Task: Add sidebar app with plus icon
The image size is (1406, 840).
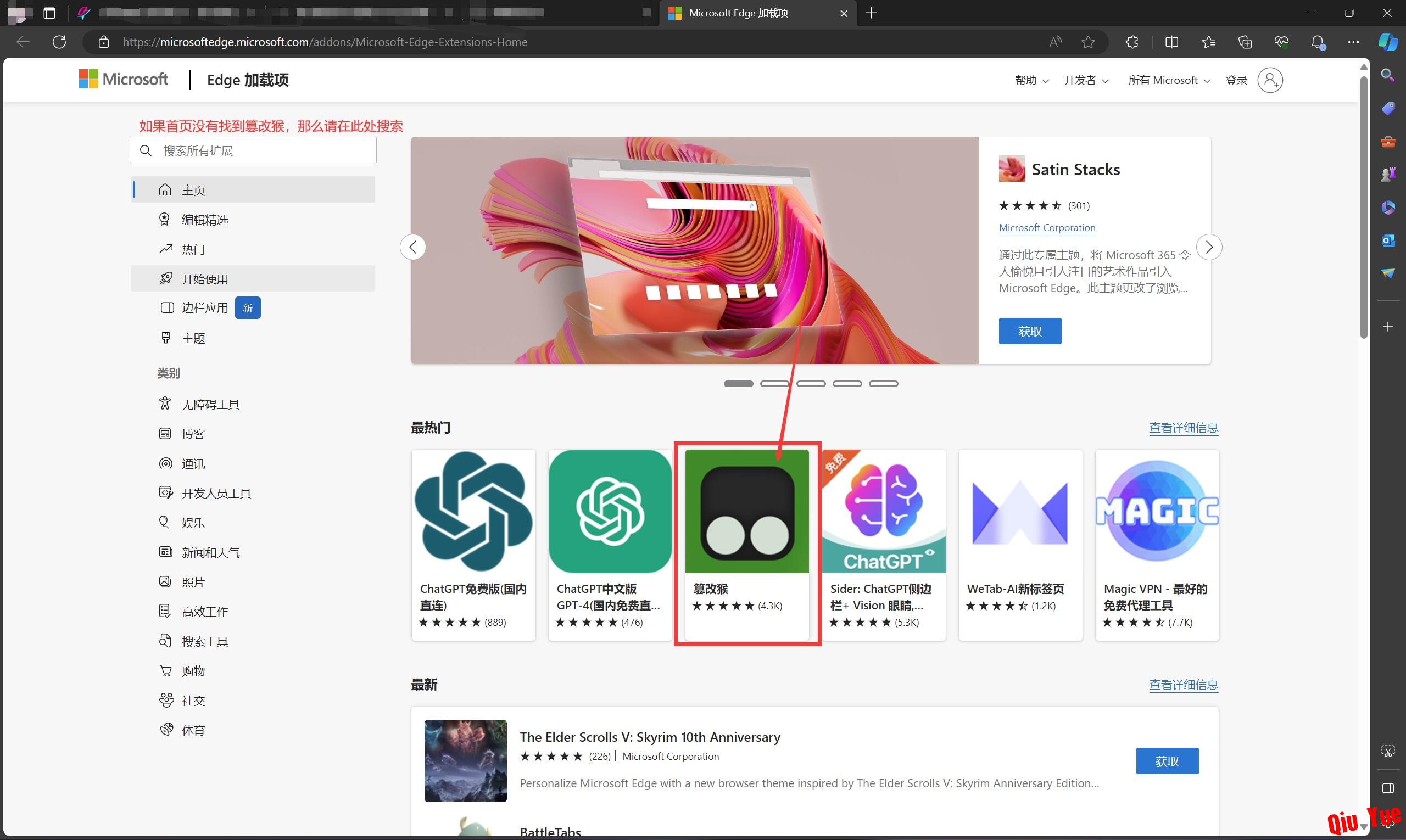Action: (1388, 327)
